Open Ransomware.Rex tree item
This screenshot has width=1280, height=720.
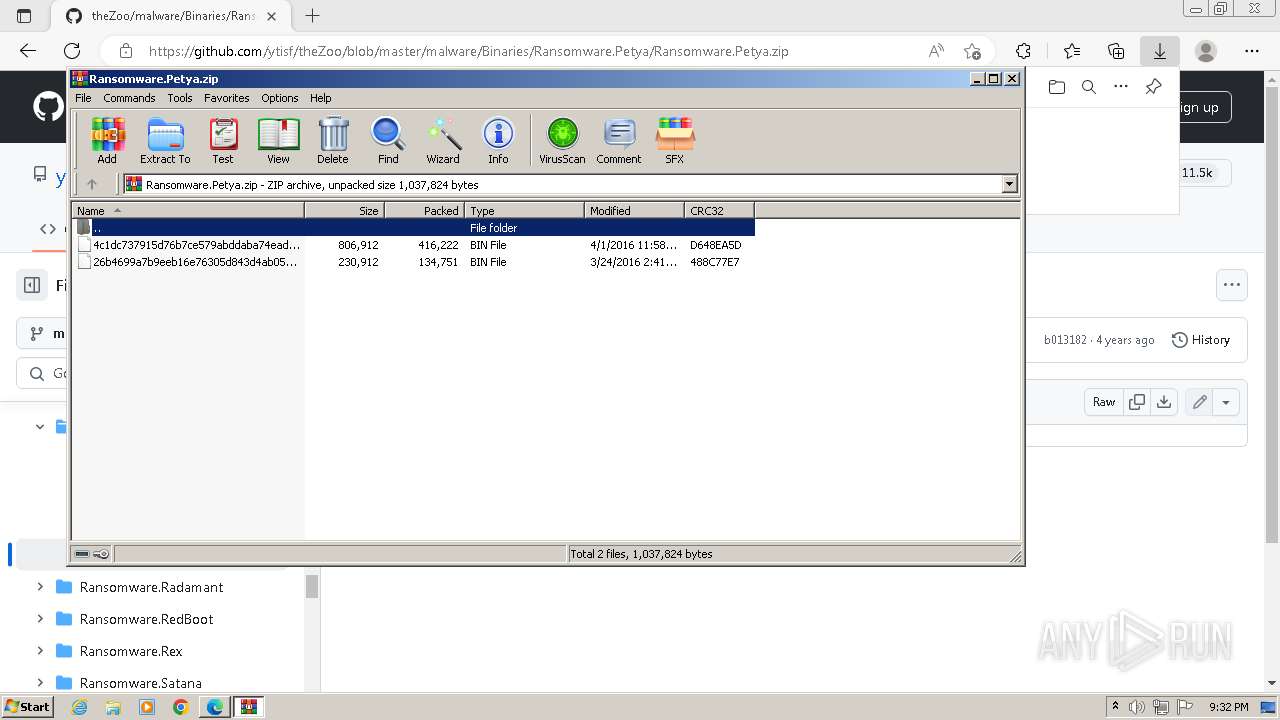click(x=131, y=651)
